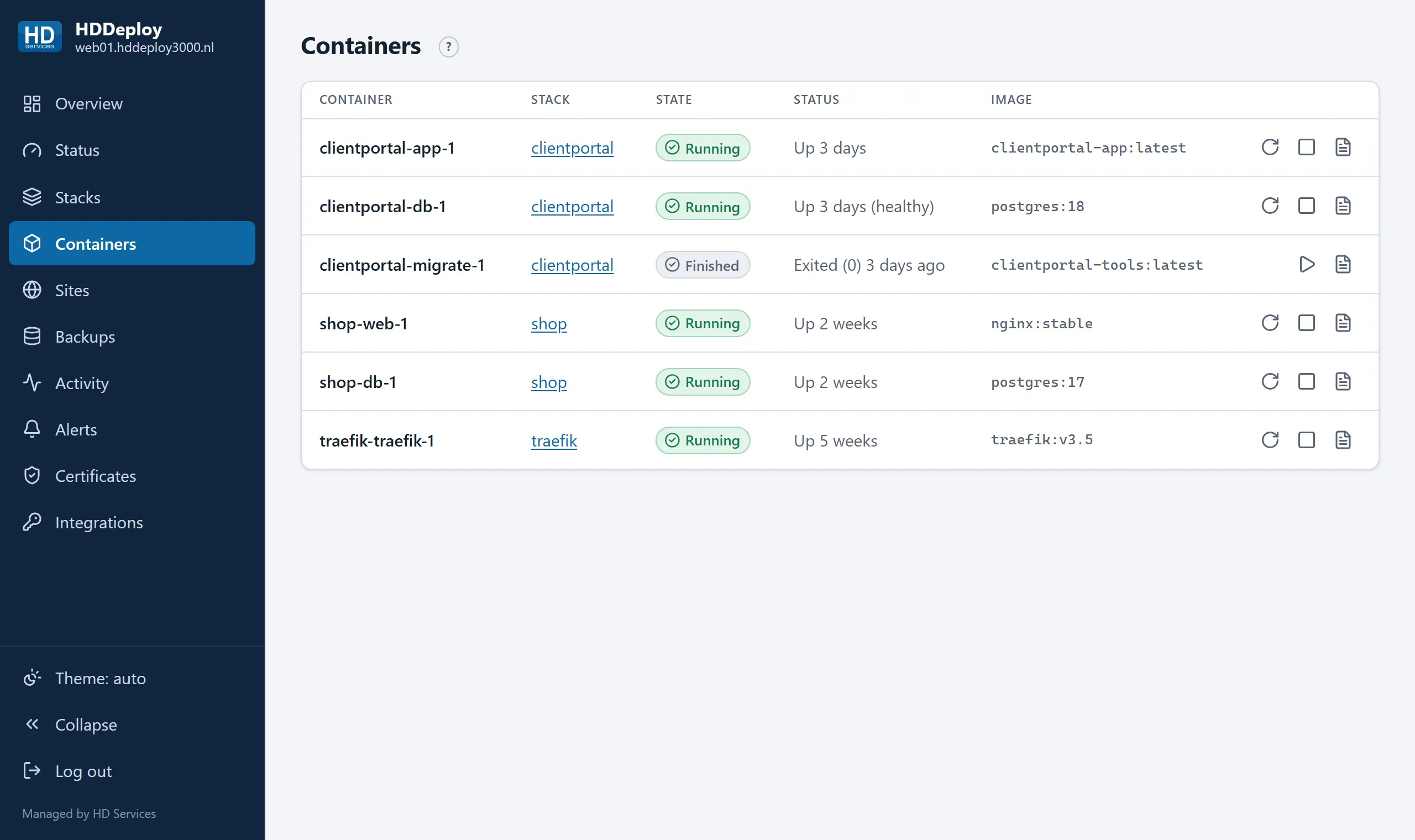This screenshot has height=840, width=1415.
Task: Open logs of clientportal-db-1
Action: click(1343, 206)
